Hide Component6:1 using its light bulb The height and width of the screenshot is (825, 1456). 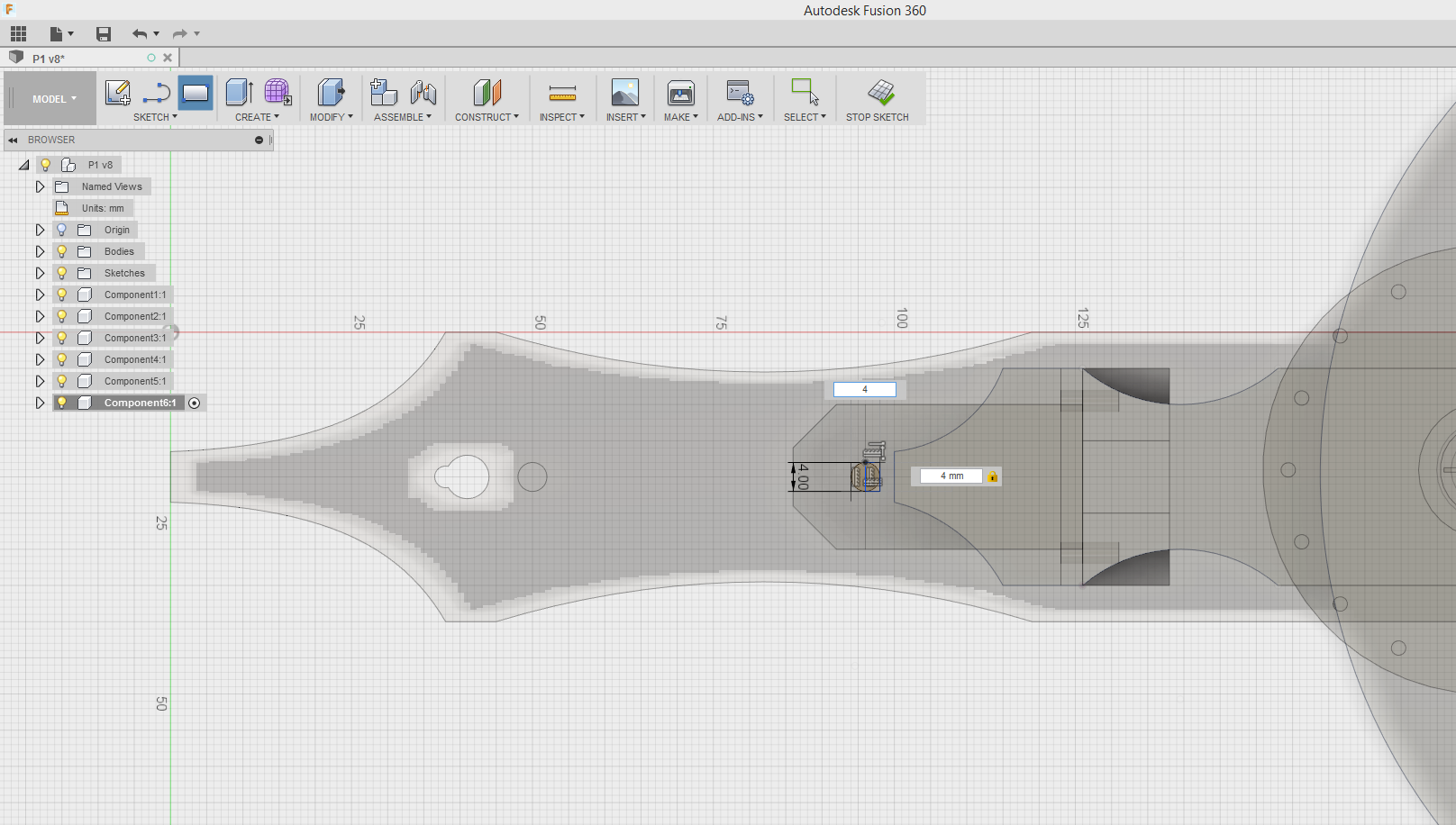pyautogui.click(x=61, y=403)
